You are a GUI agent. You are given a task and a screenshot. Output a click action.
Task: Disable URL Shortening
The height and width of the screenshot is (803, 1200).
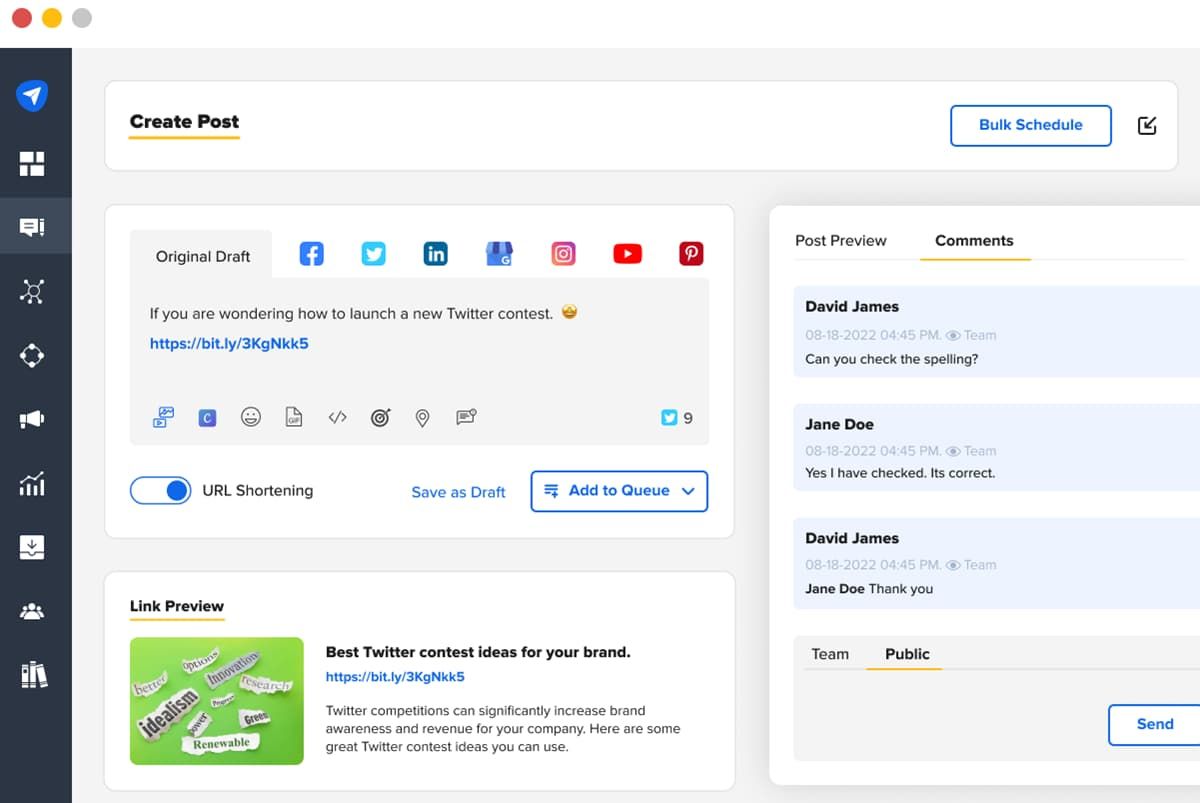(160, 491)
